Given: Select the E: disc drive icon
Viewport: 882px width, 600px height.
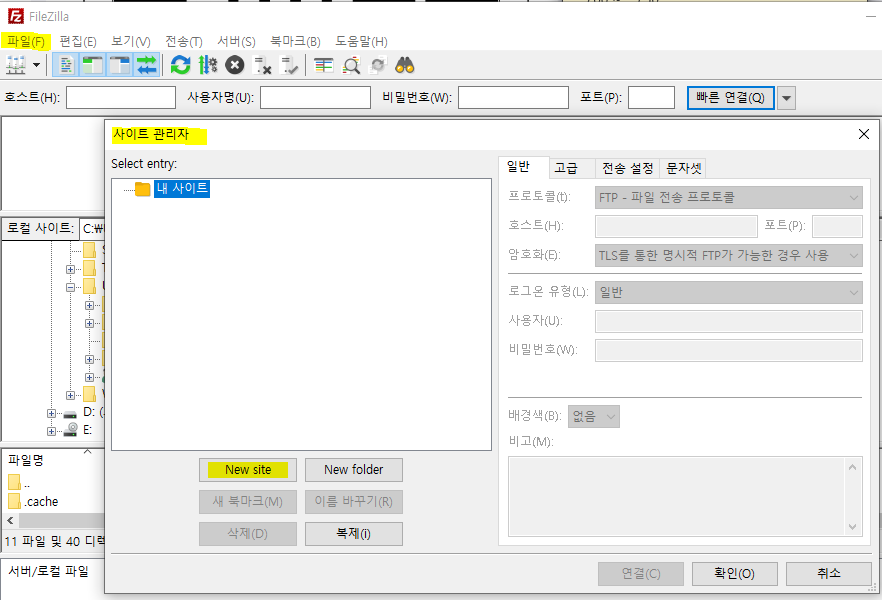Looking at the screenshot, I should (x=70, y=430).
